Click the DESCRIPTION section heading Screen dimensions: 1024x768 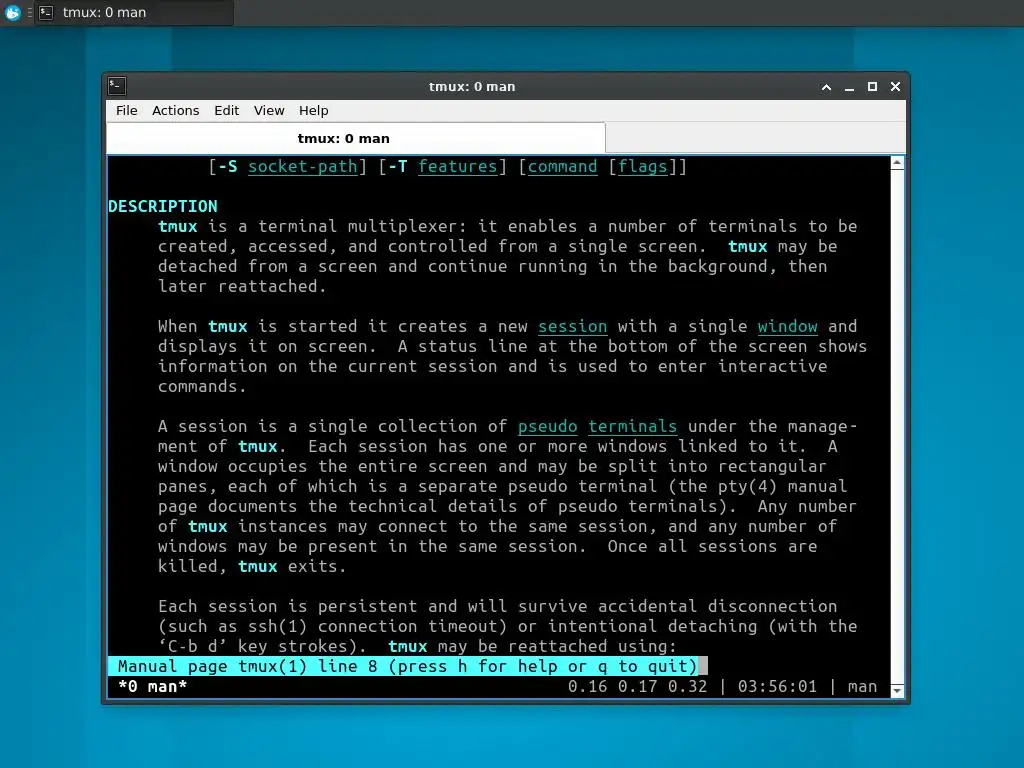click(x=163, y=206)
